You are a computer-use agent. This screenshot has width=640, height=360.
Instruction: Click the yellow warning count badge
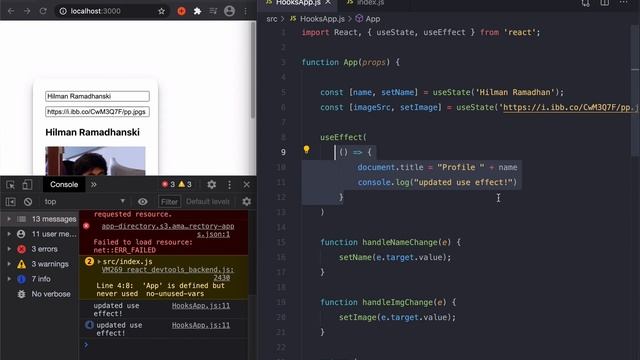(x=185, y=184)
